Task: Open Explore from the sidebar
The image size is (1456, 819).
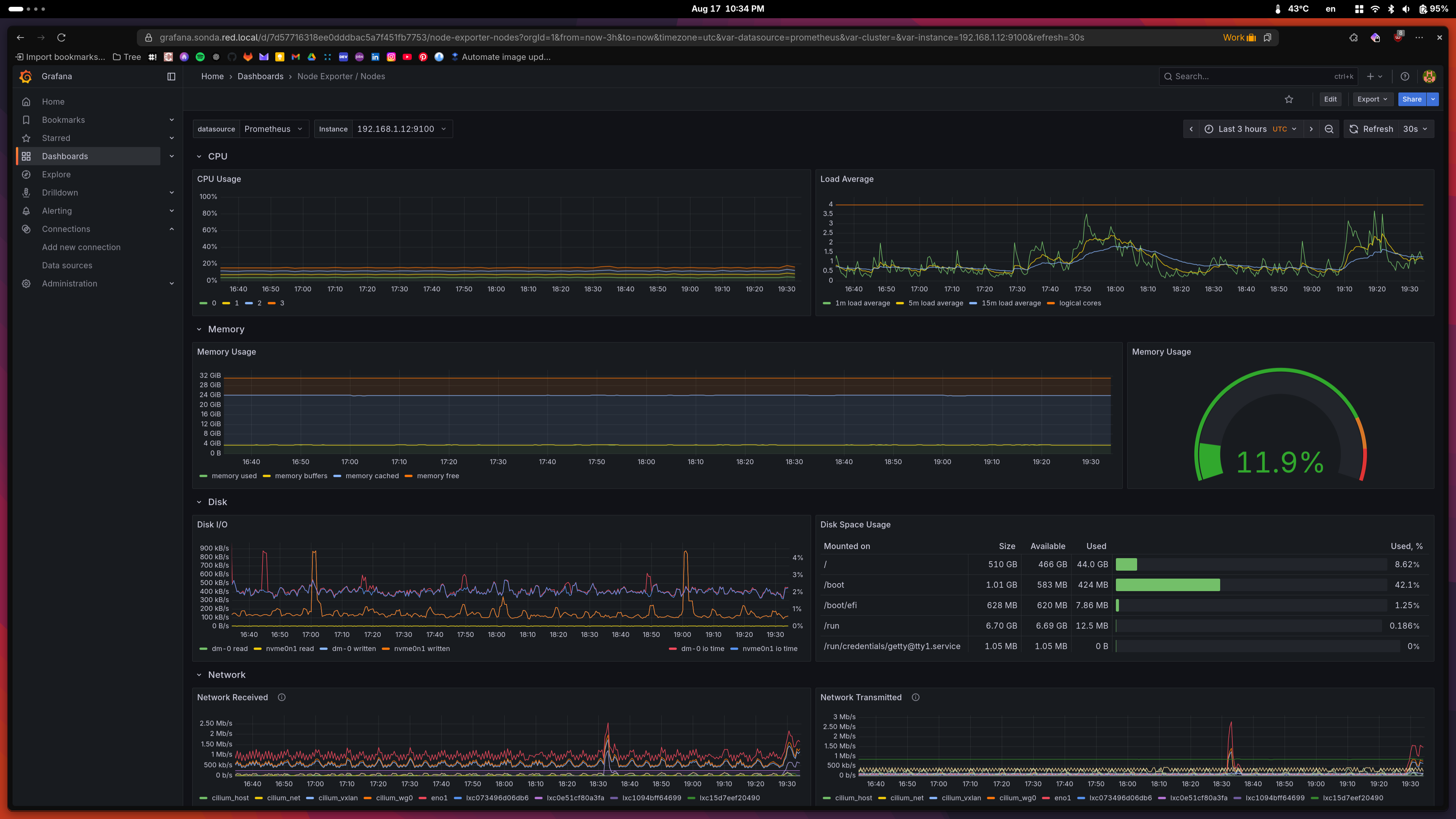Action: [x=56, y=174]
